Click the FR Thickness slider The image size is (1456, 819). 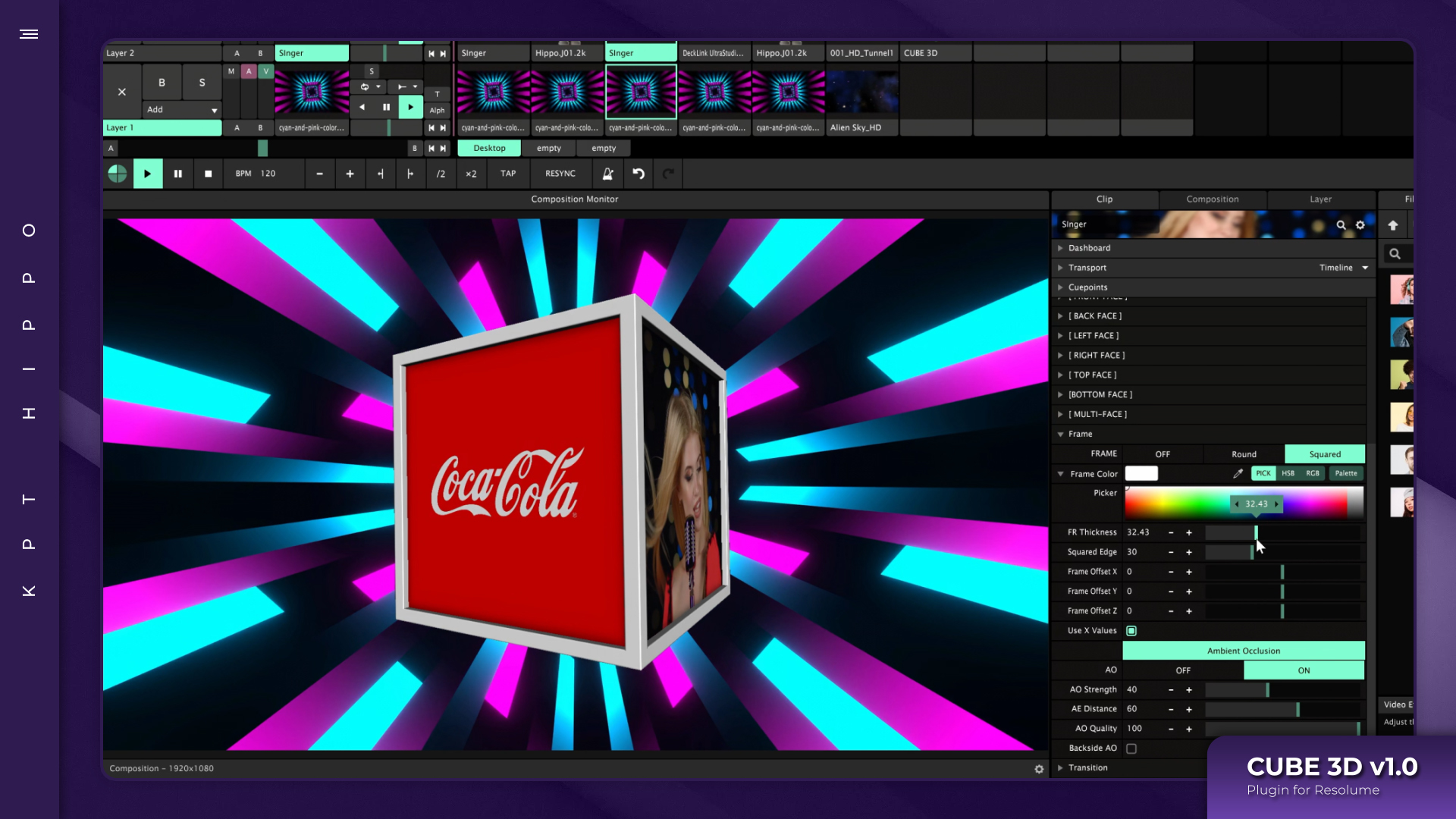pos(1283,533)
